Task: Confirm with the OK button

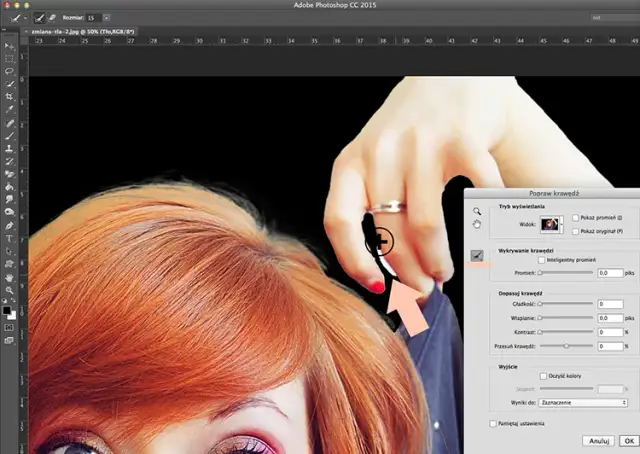Action: 629,441
